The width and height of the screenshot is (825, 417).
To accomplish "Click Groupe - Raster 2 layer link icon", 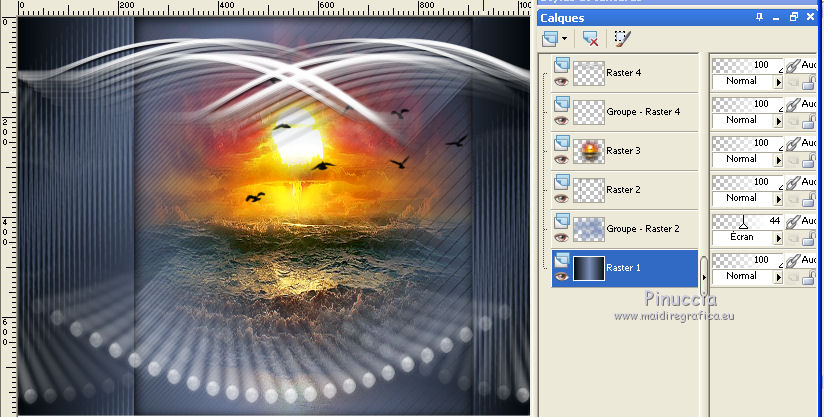I will coord(793,221).
